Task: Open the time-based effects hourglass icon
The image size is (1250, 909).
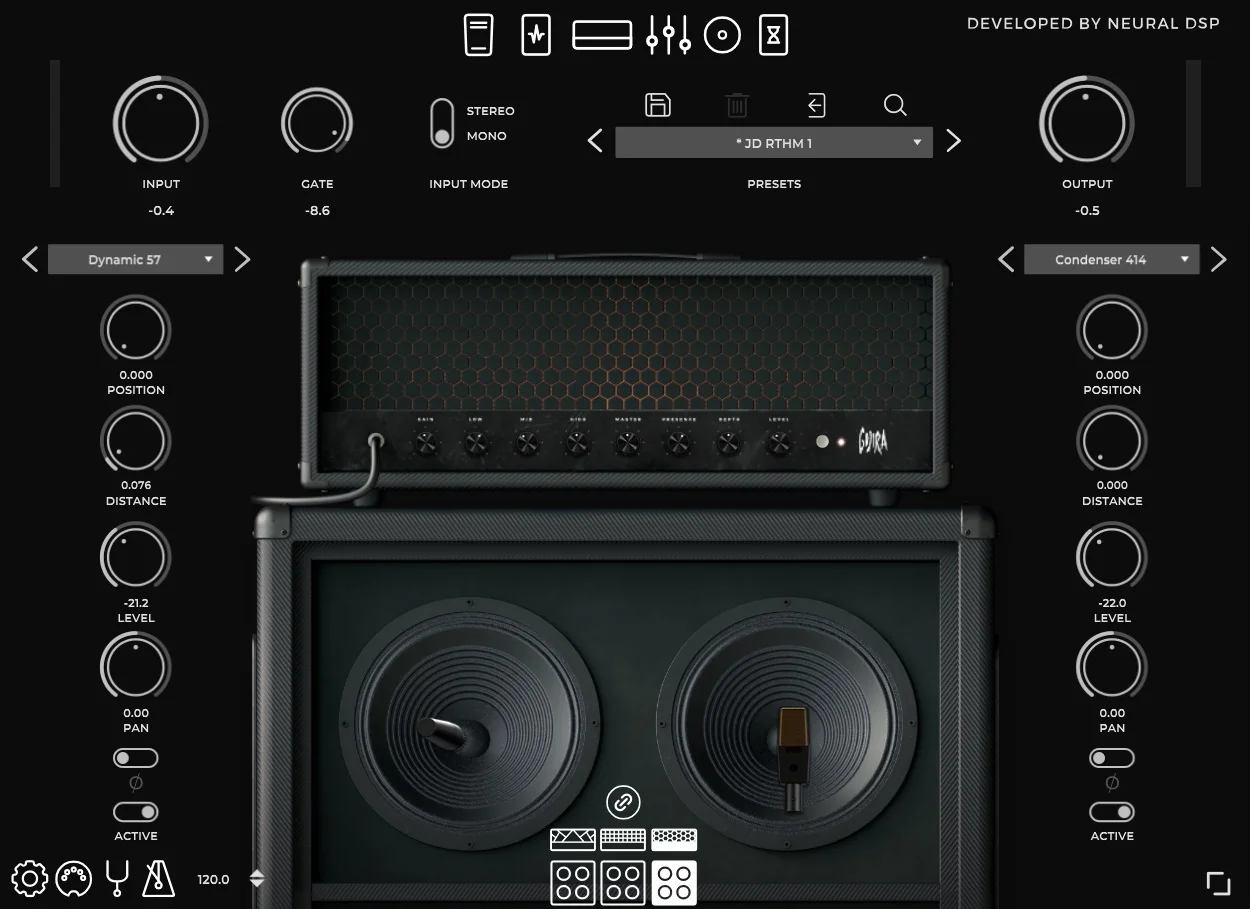Action: (774, 35)
